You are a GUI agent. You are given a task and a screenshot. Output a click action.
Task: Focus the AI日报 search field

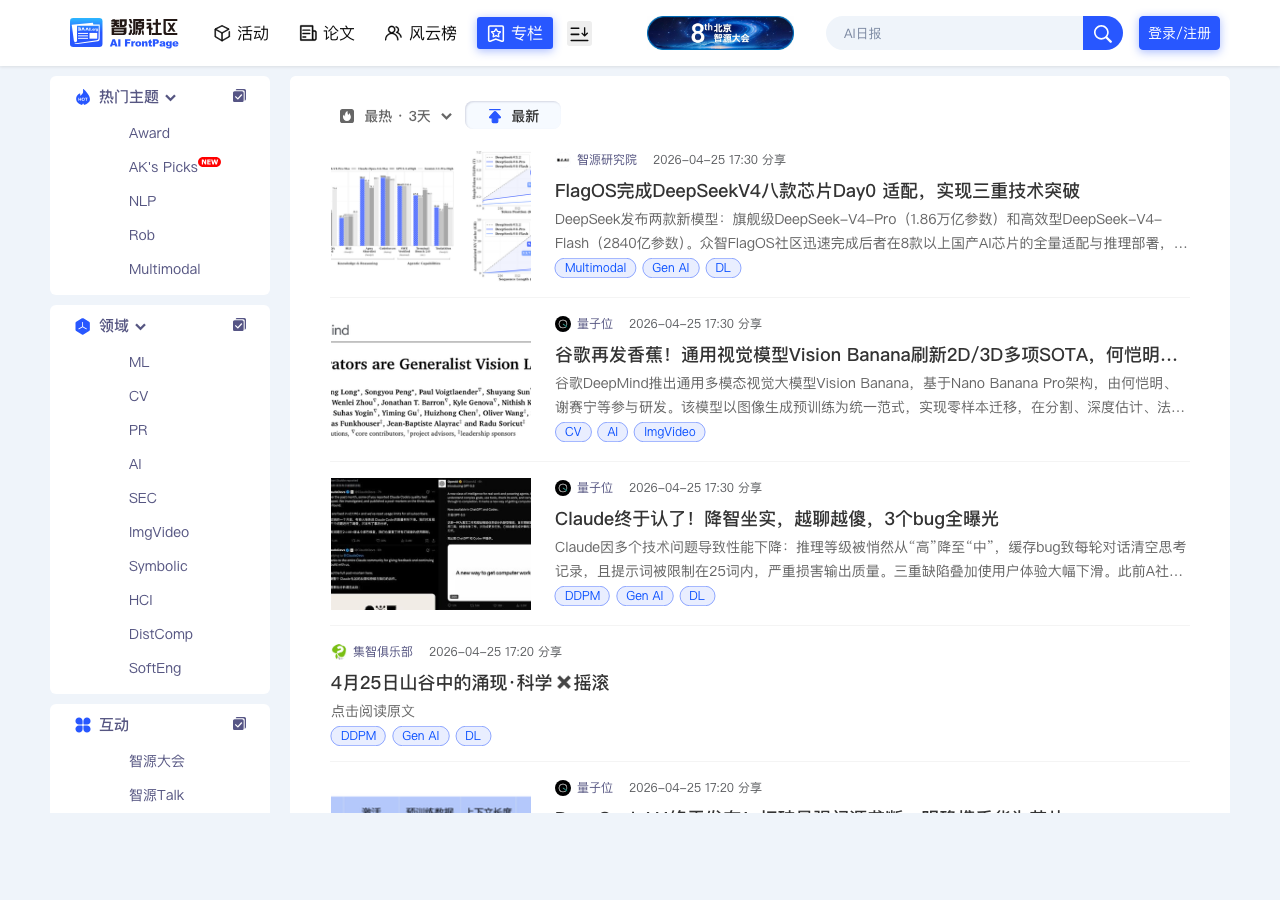(954, 33)
